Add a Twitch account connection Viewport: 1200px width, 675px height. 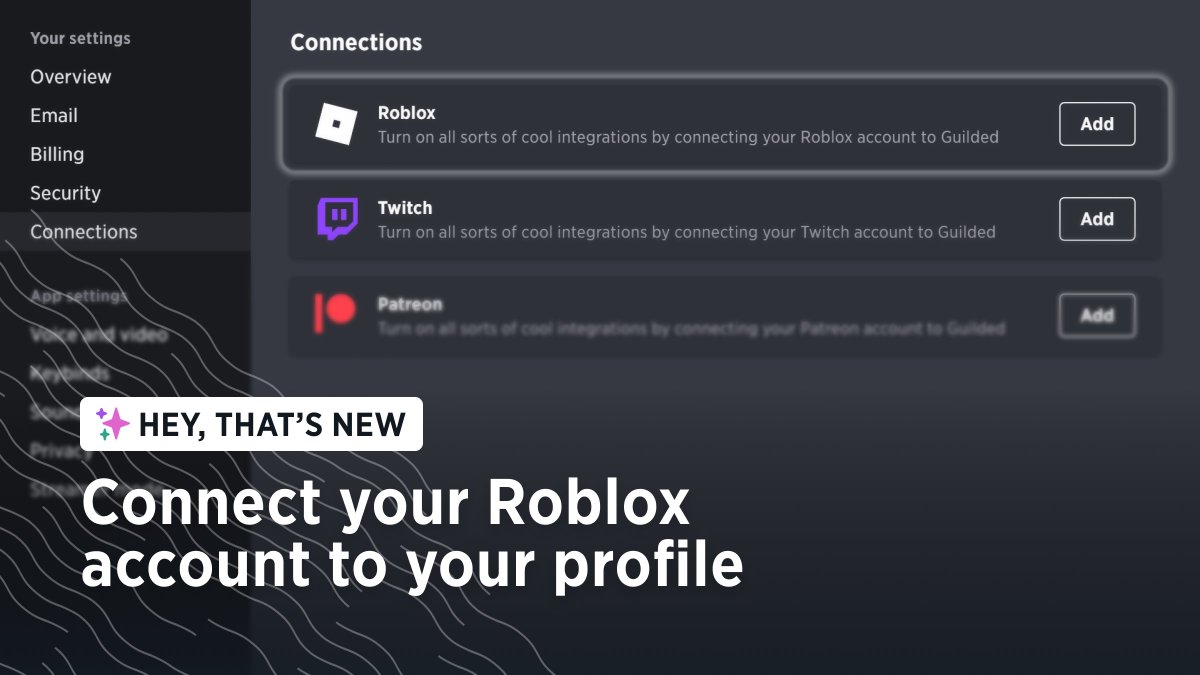pos(1097,219)
